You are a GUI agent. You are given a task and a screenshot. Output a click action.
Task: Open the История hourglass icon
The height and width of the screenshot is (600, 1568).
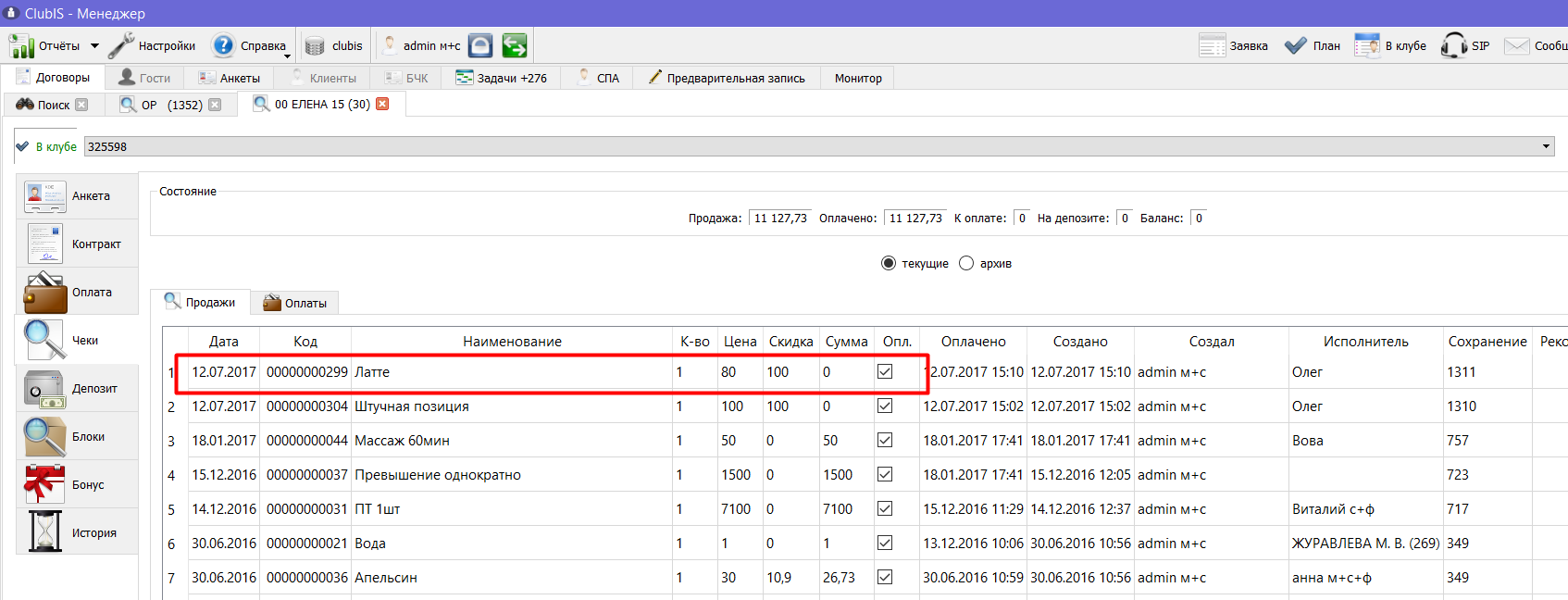click(44, 531)
